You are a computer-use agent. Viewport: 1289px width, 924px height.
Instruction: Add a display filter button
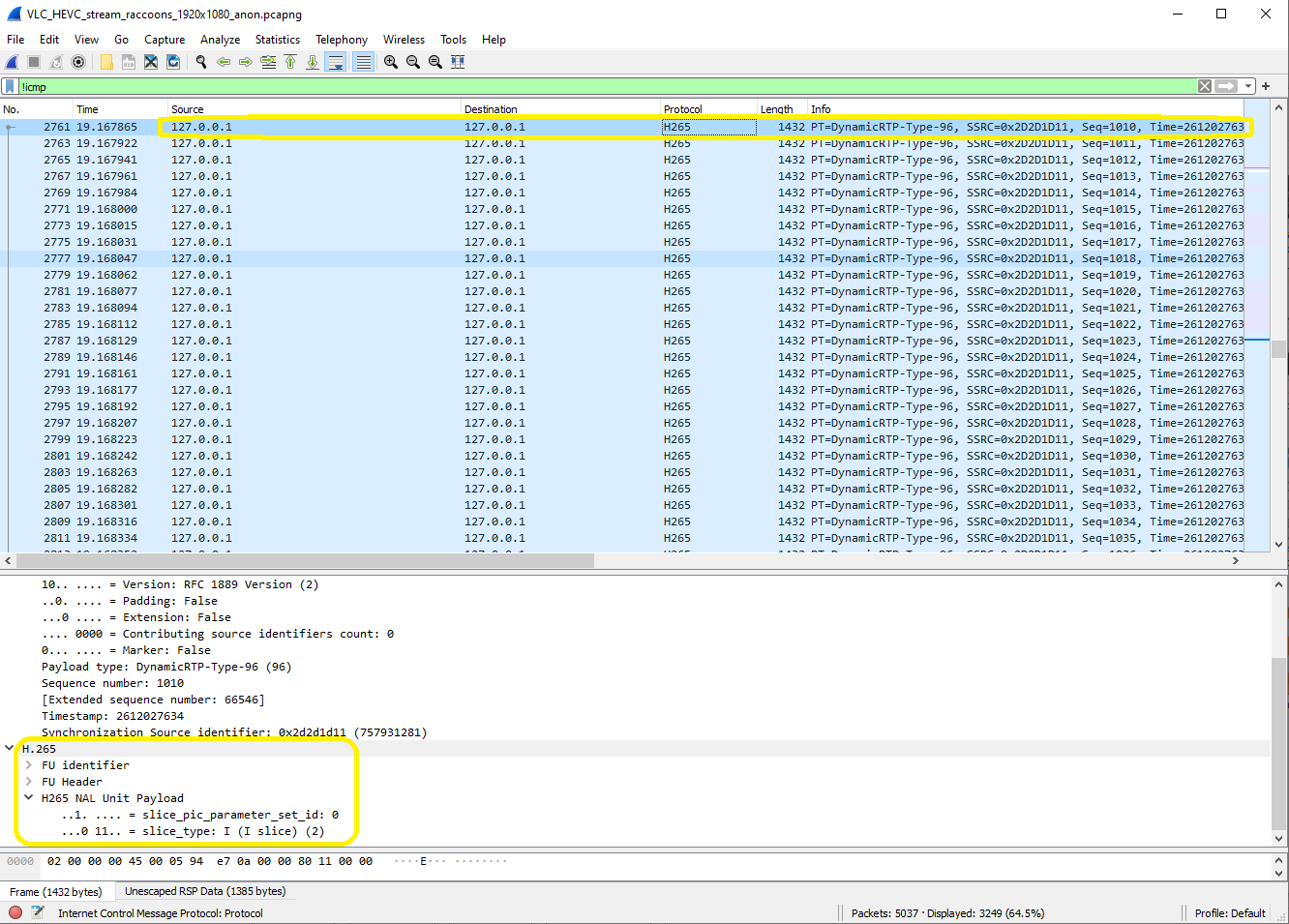[x=1266, y=86]
